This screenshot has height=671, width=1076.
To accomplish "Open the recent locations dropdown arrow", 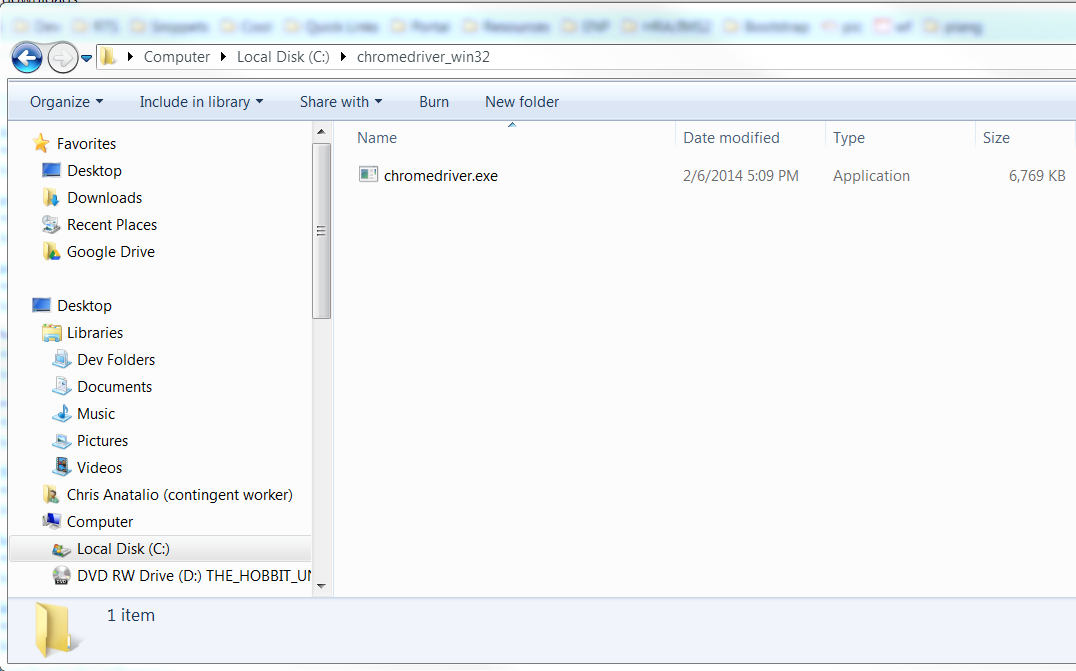I will [86, 58].
